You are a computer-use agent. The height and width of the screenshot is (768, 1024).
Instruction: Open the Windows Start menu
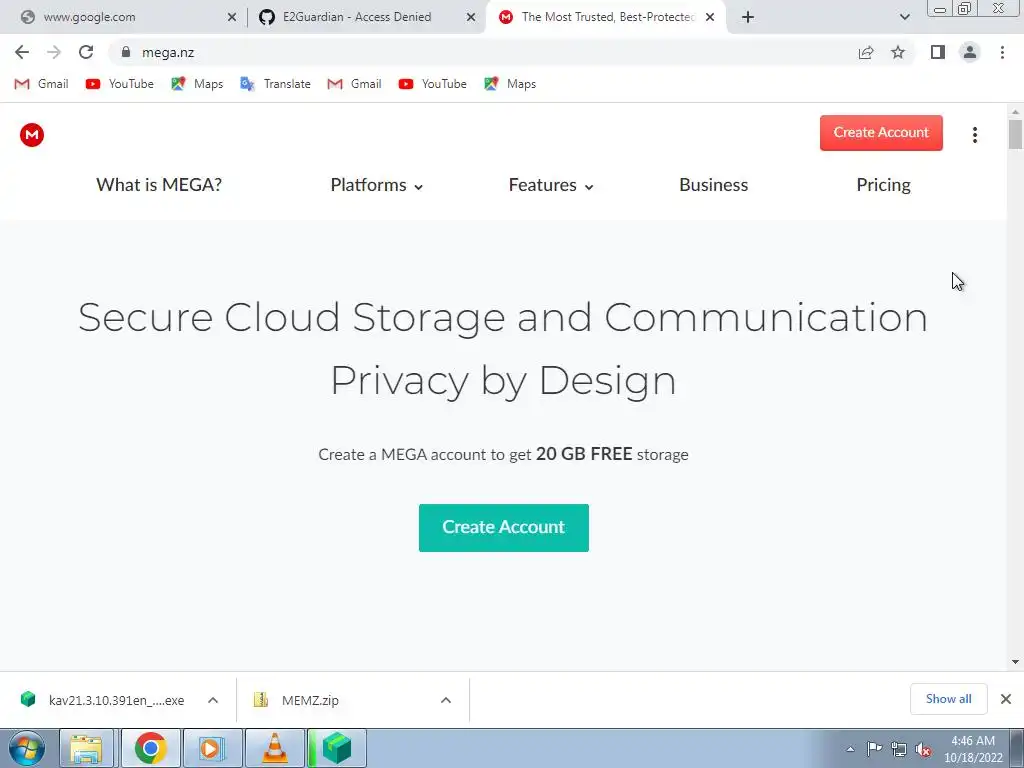coord(27,748)
